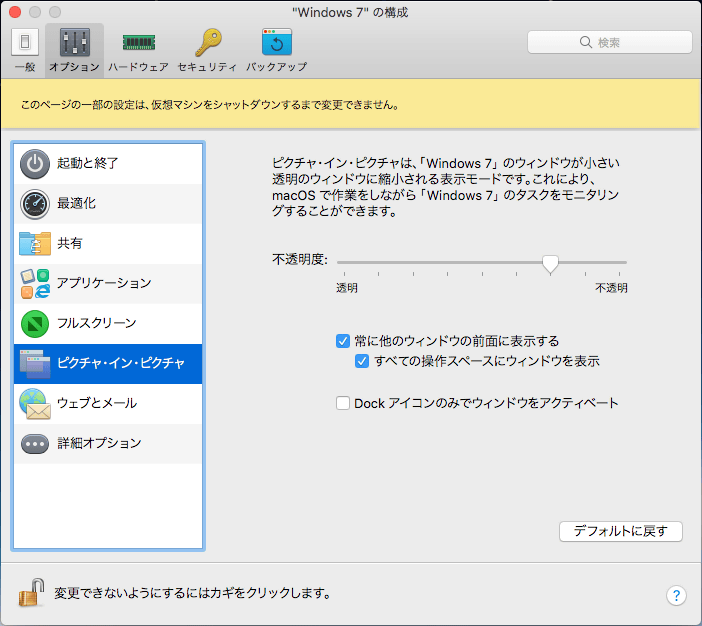
Task: Click the アプリケーション apps icon
Action: click(35, 283)
